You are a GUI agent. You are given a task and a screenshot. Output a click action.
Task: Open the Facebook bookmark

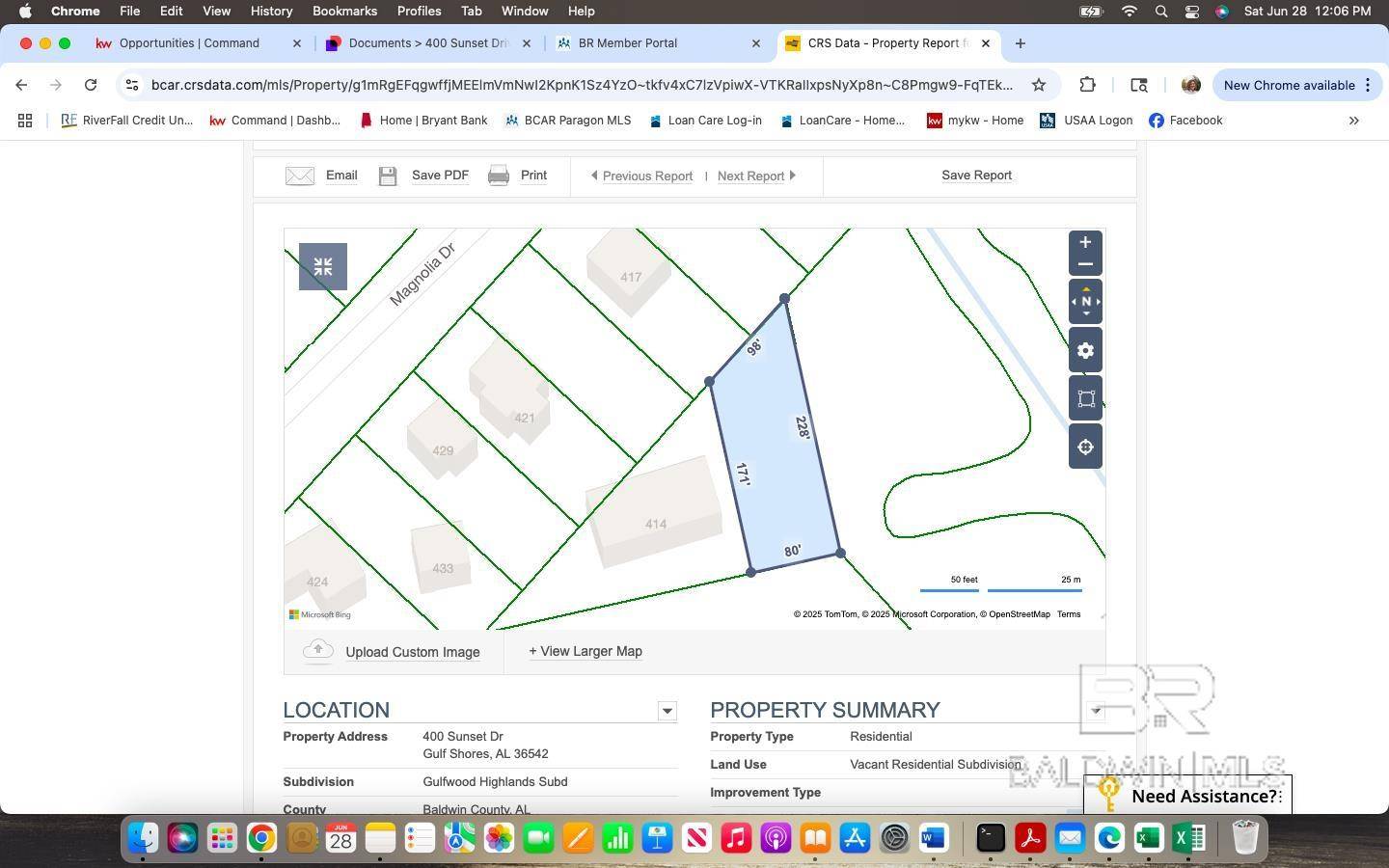point(1185,121)
